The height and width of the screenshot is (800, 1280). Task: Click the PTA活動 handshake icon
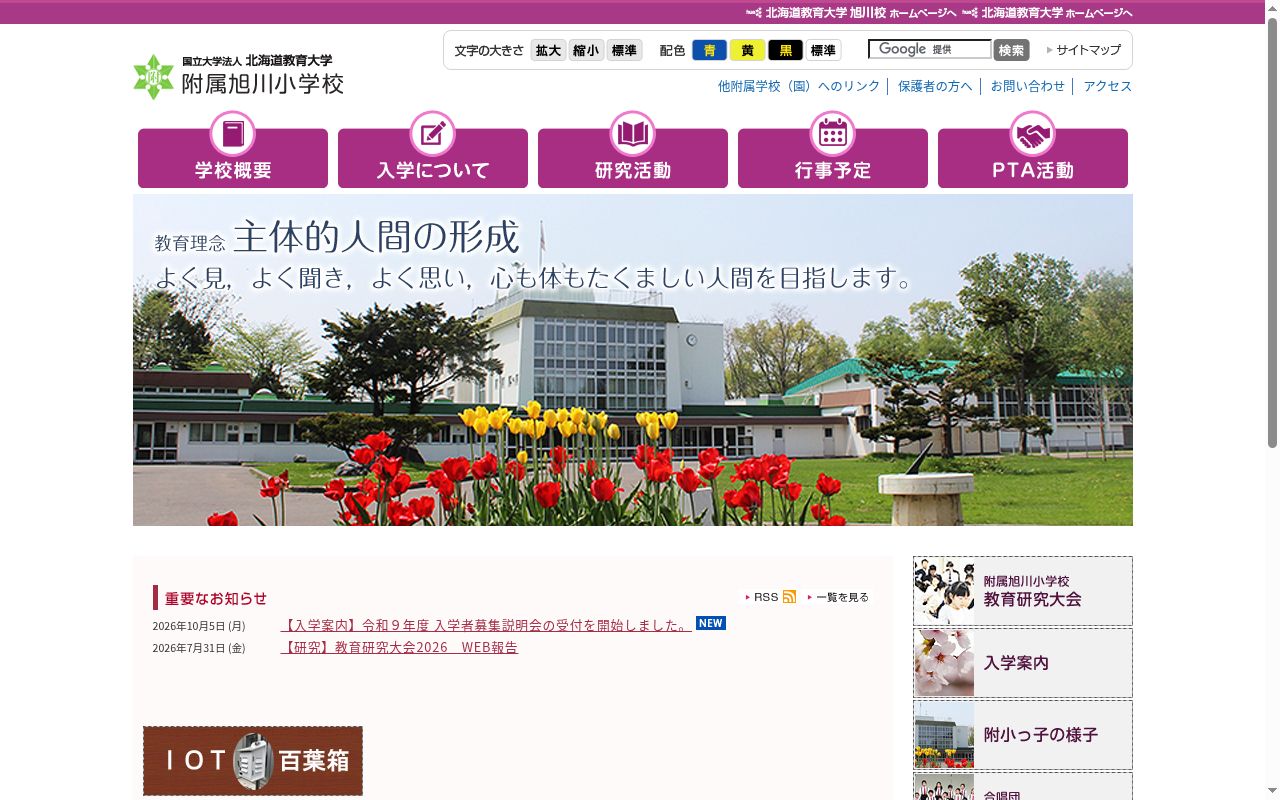1033,133
